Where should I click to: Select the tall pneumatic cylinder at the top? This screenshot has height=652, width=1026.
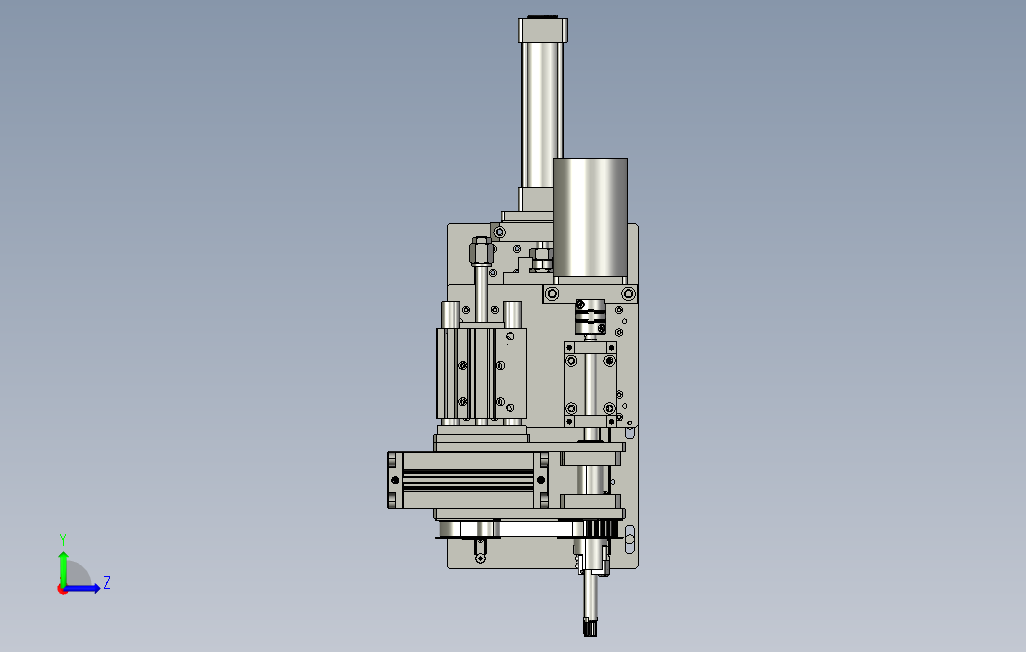pyautogui.click(x=542, y=113)
